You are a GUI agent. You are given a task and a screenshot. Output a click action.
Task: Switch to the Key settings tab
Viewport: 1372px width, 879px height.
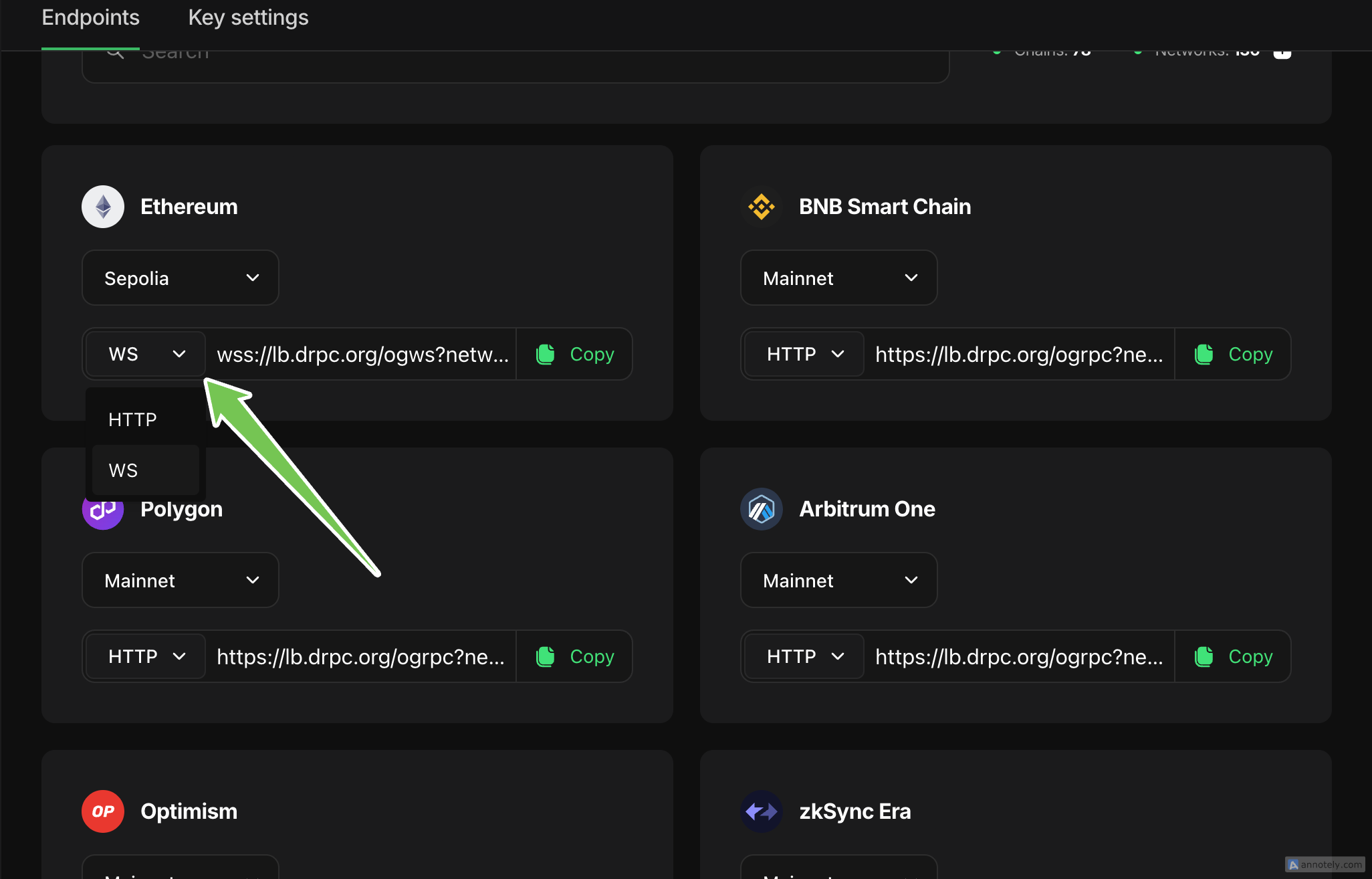pyautogui.click(x=248, y=17)
